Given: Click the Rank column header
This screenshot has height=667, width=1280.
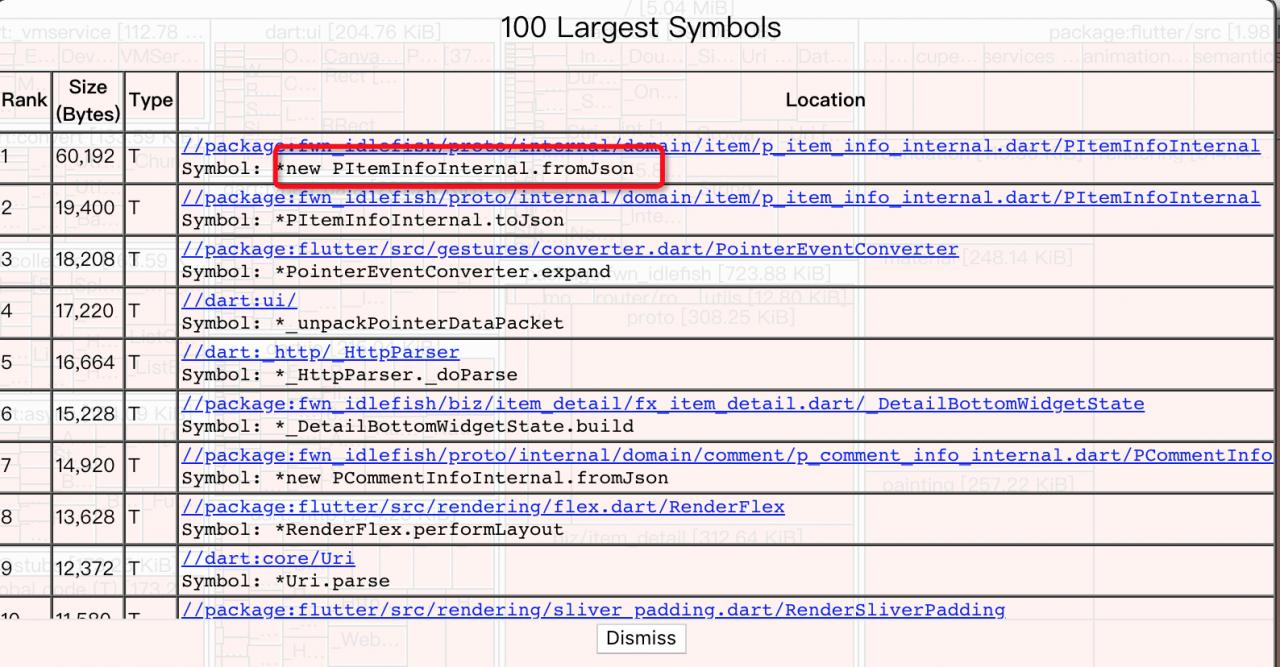Looking at the screenshot, I should (x=24, y=100).
